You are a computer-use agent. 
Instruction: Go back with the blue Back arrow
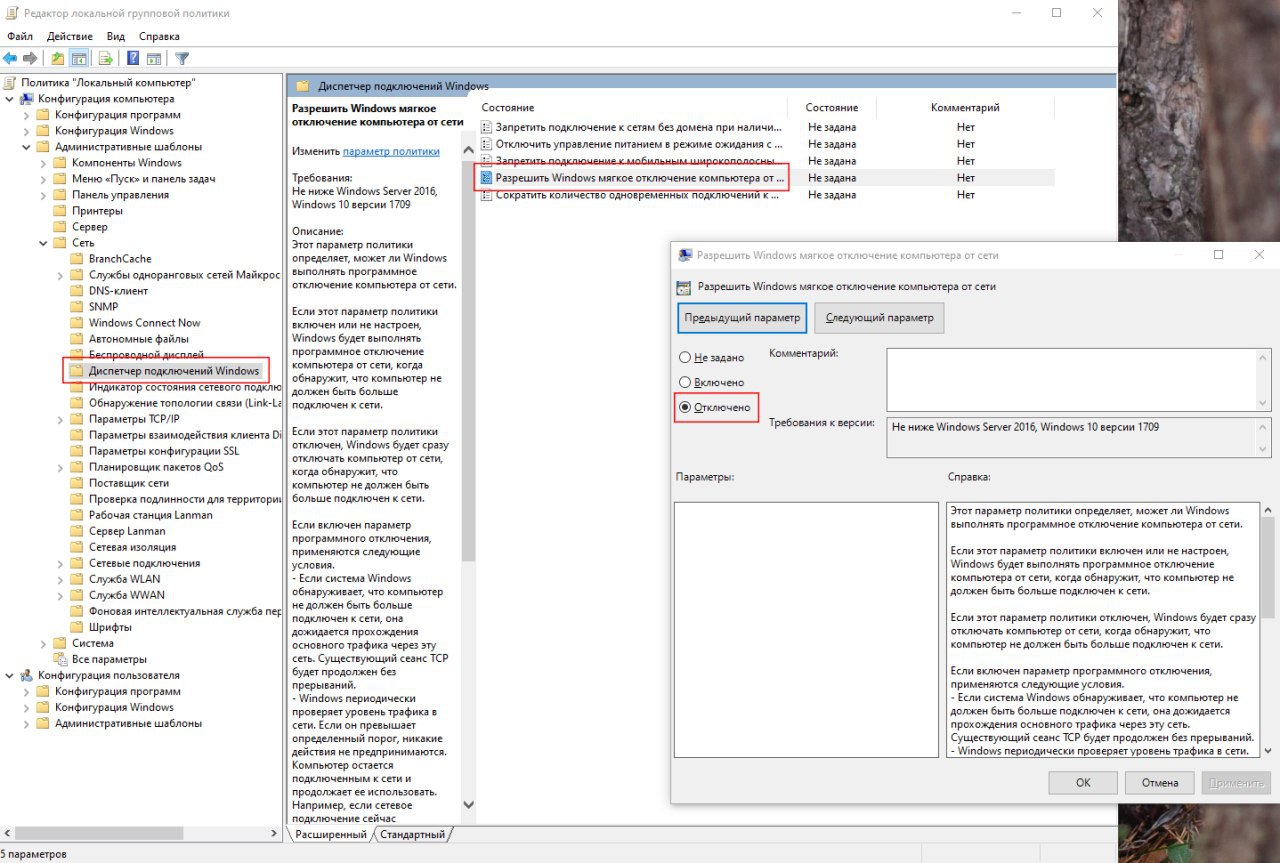[x=10, y=58]
